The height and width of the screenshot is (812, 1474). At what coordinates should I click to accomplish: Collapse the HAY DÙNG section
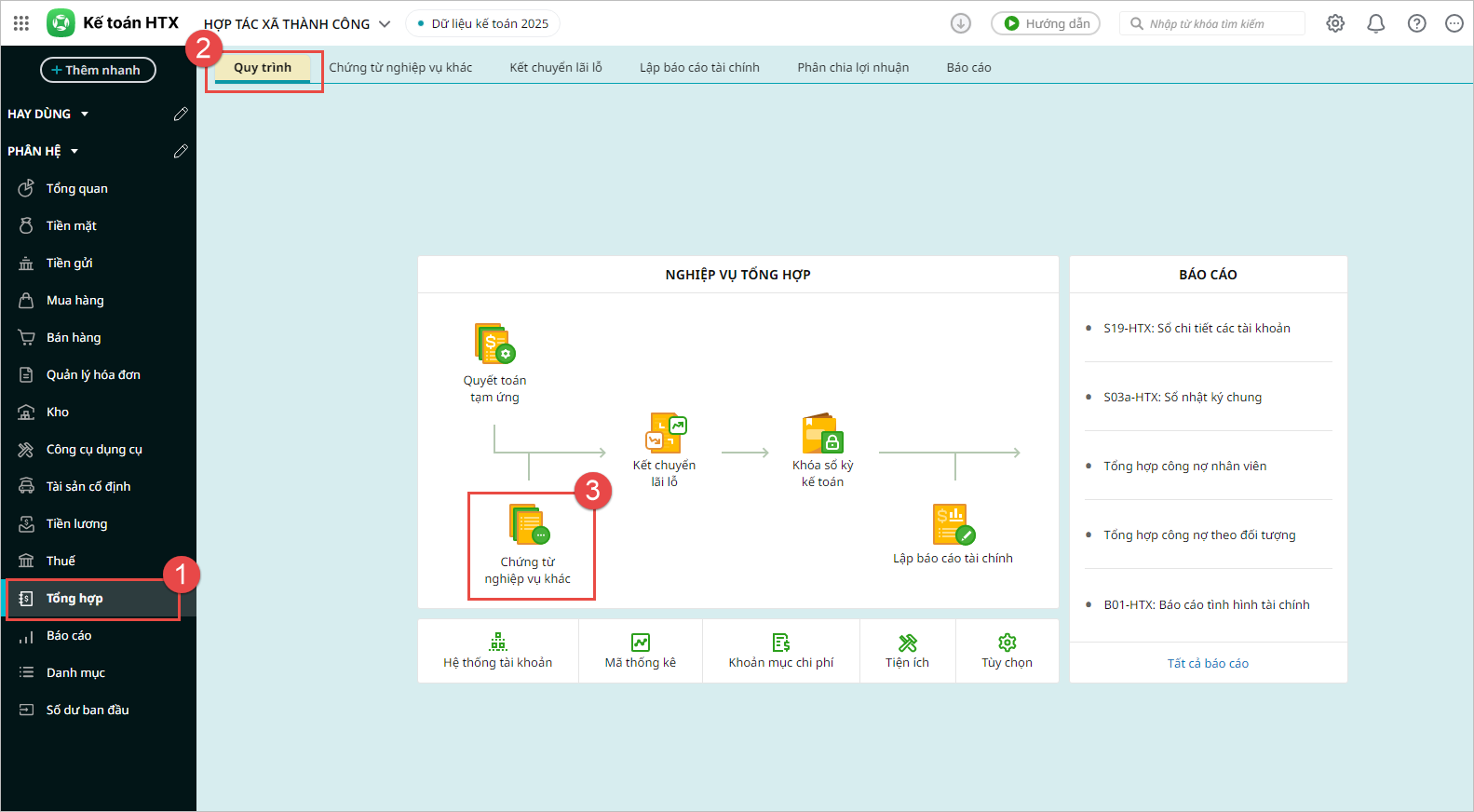(x=84, y=114)
